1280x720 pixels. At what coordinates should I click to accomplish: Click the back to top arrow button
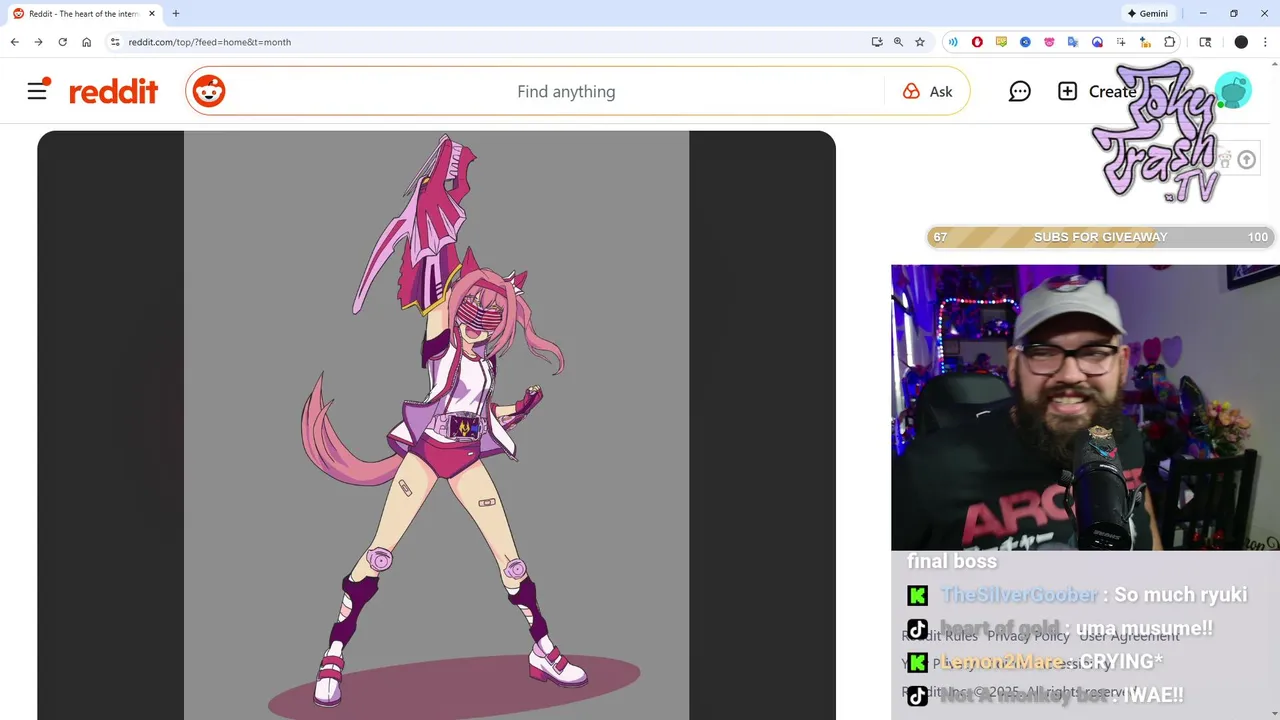tap(1246, 160)
